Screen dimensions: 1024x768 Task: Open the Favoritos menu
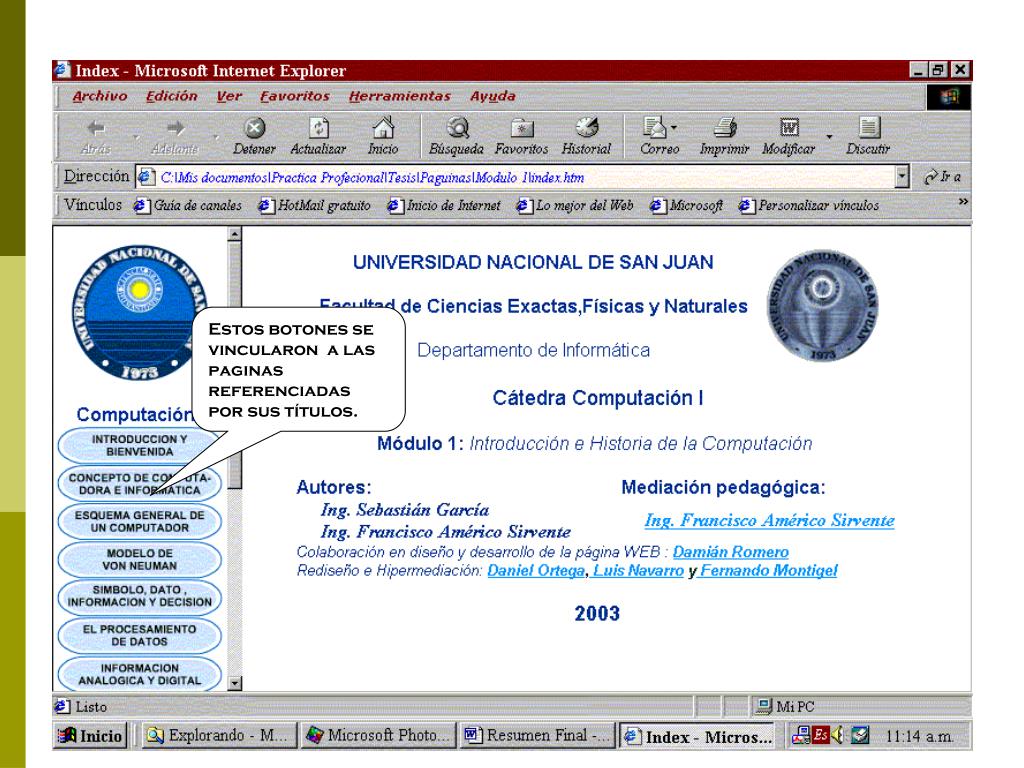(x=295, y=96)
